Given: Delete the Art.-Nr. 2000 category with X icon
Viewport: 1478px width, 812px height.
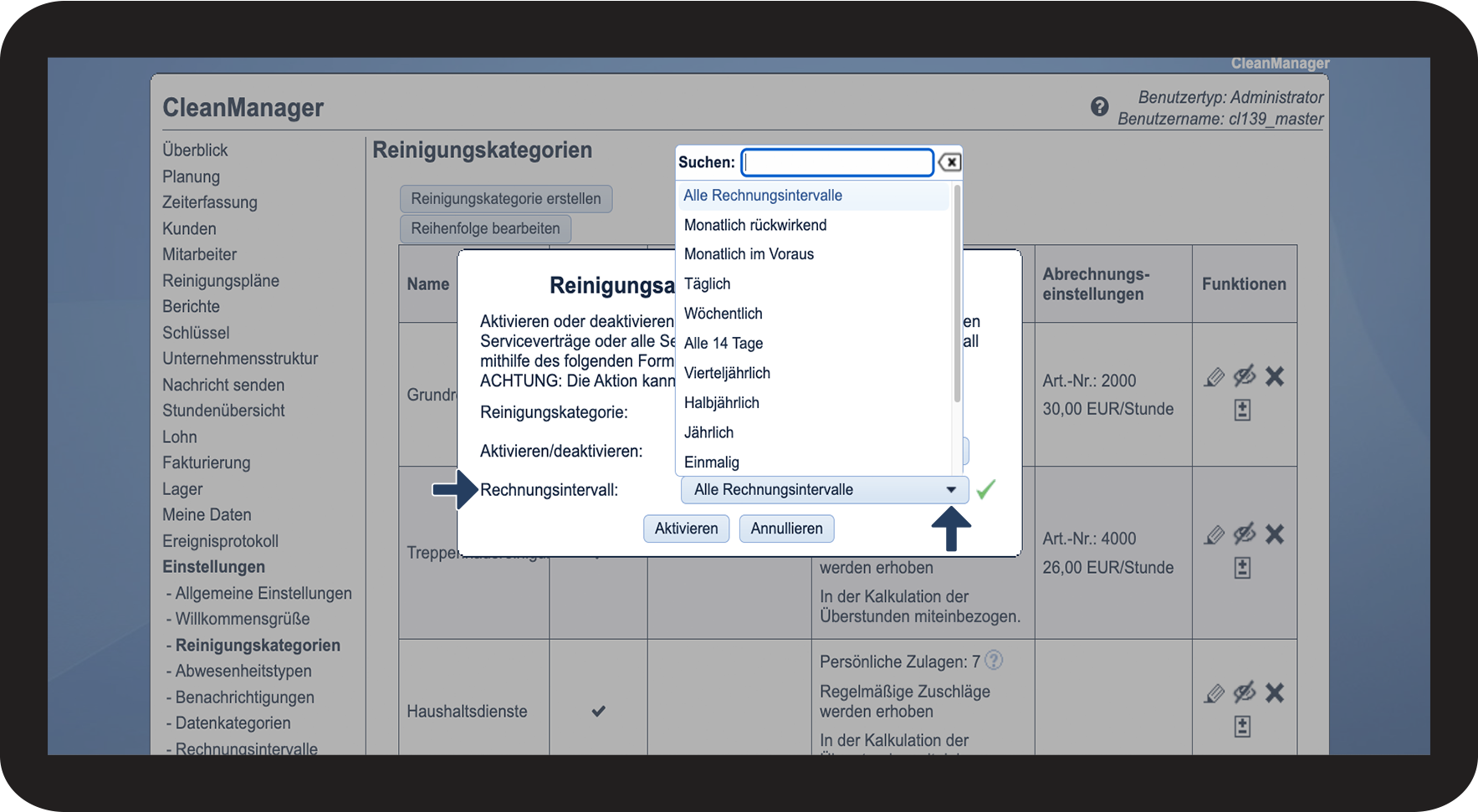Looking at the screenshot, I should point(1275,376).
